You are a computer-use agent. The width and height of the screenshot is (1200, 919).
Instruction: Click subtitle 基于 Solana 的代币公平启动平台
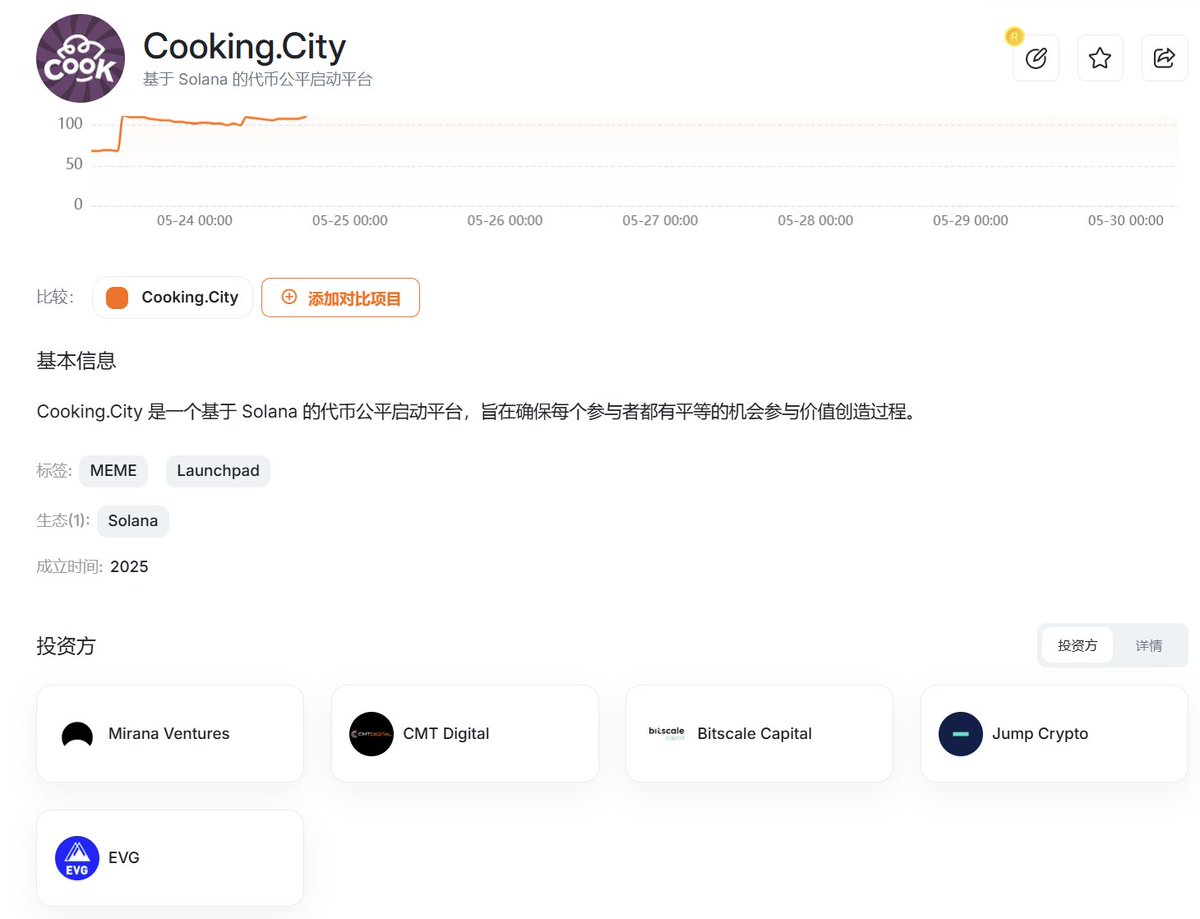click(x=258, y=80)
